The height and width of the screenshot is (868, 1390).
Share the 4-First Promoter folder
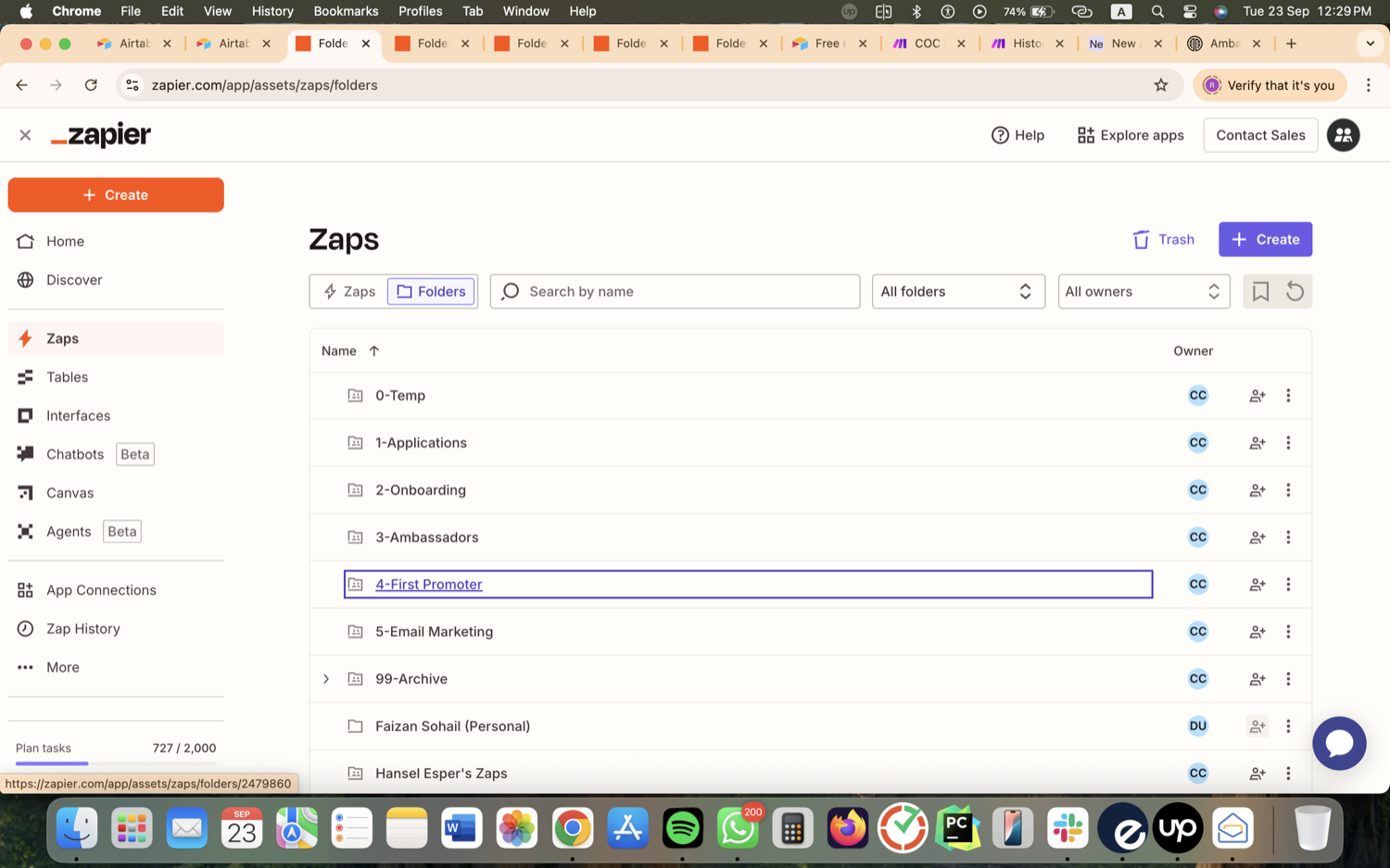click(1257, 585)
